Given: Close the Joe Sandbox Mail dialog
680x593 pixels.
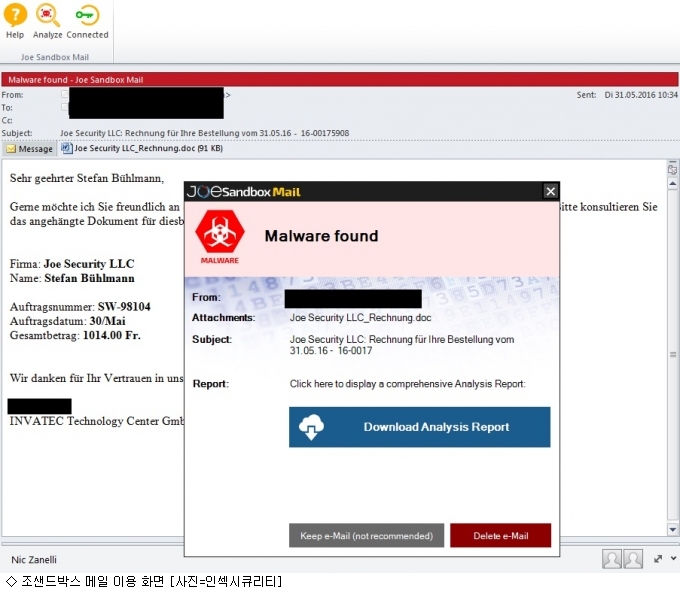Looking at the screenshot, I should pos(550,191).
